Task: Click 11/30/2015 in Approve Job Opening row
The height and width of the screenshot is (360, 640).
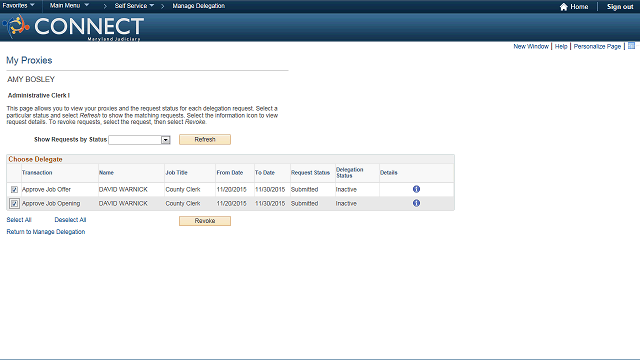Action: click(270, 203)
